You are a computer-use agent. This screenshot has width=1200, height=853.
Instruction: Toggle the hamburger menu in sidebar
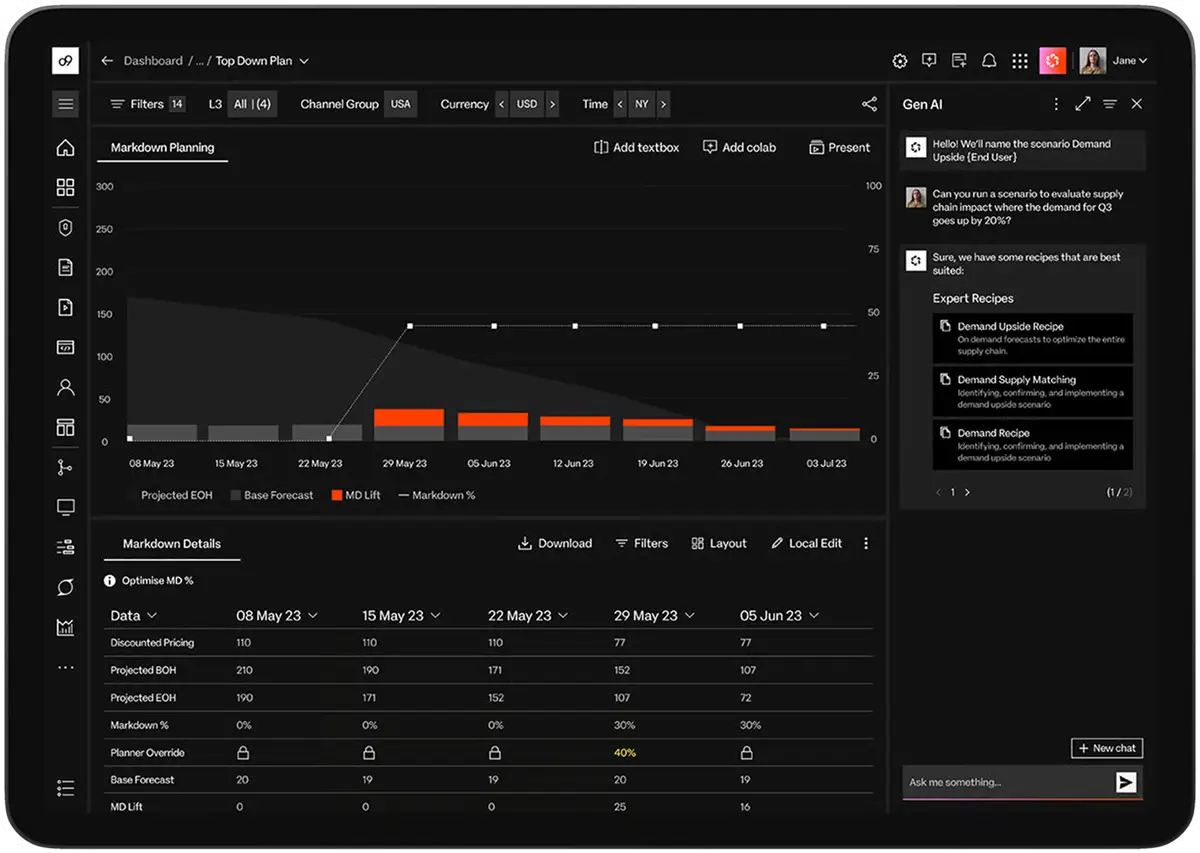pyautogui.click(x=66, y=104)
